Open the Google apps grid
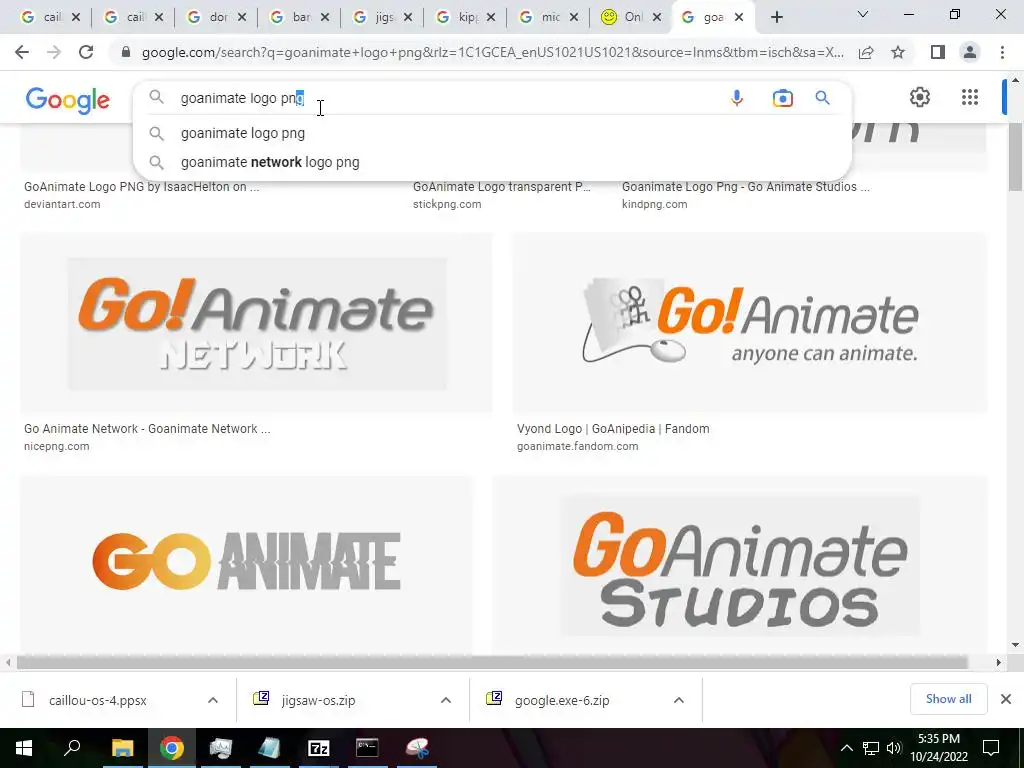 click(970, 97)
